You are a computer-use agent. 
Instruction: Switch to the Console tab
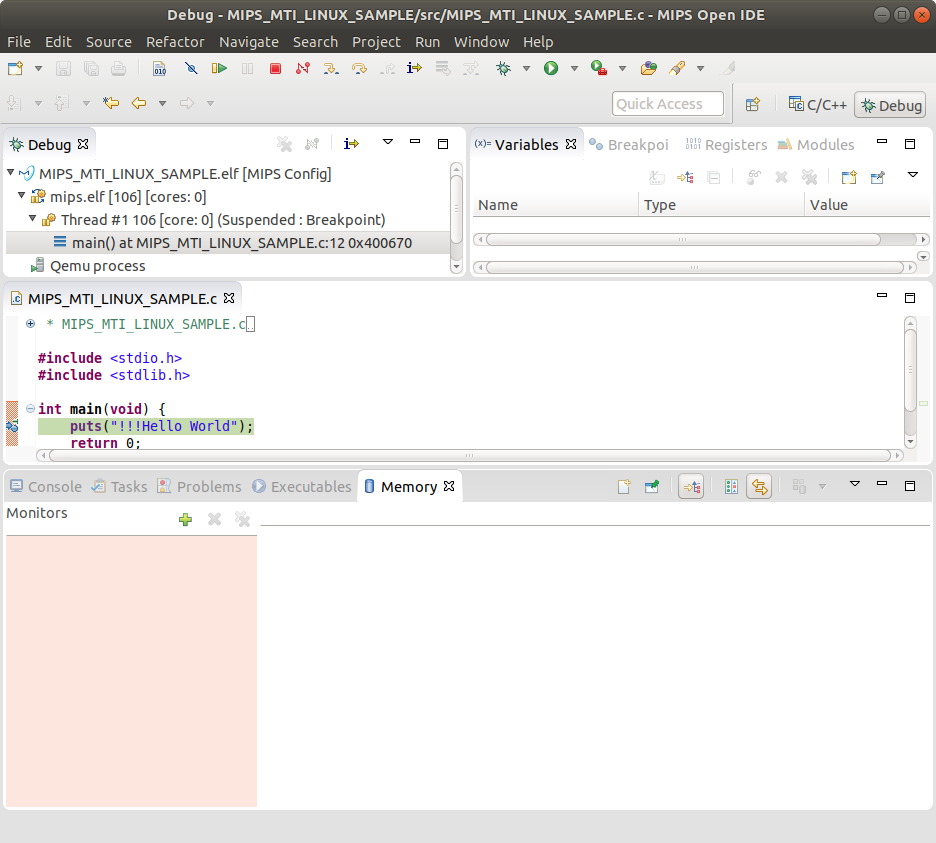(46, 487)
